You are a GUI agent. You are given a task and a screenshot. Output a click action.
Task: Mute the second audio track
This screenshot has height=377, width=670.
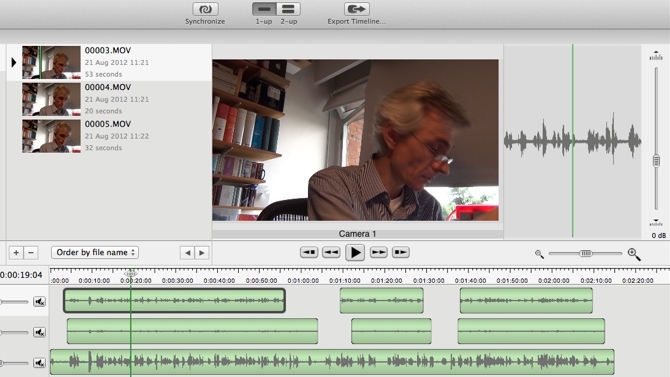pos(39,332)
